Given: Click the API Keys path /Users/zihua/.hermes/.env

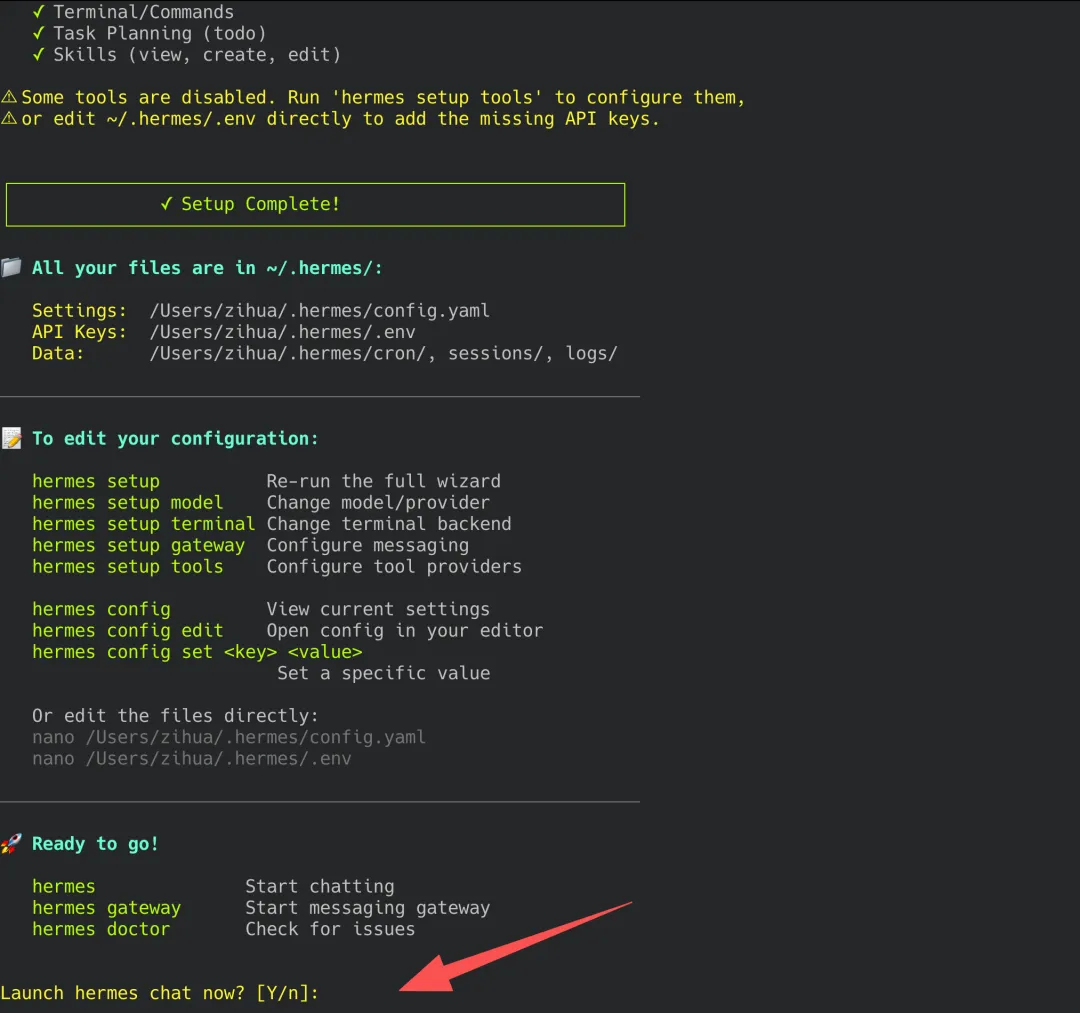Looking at the screenshot, I should (x=282, y=332).
